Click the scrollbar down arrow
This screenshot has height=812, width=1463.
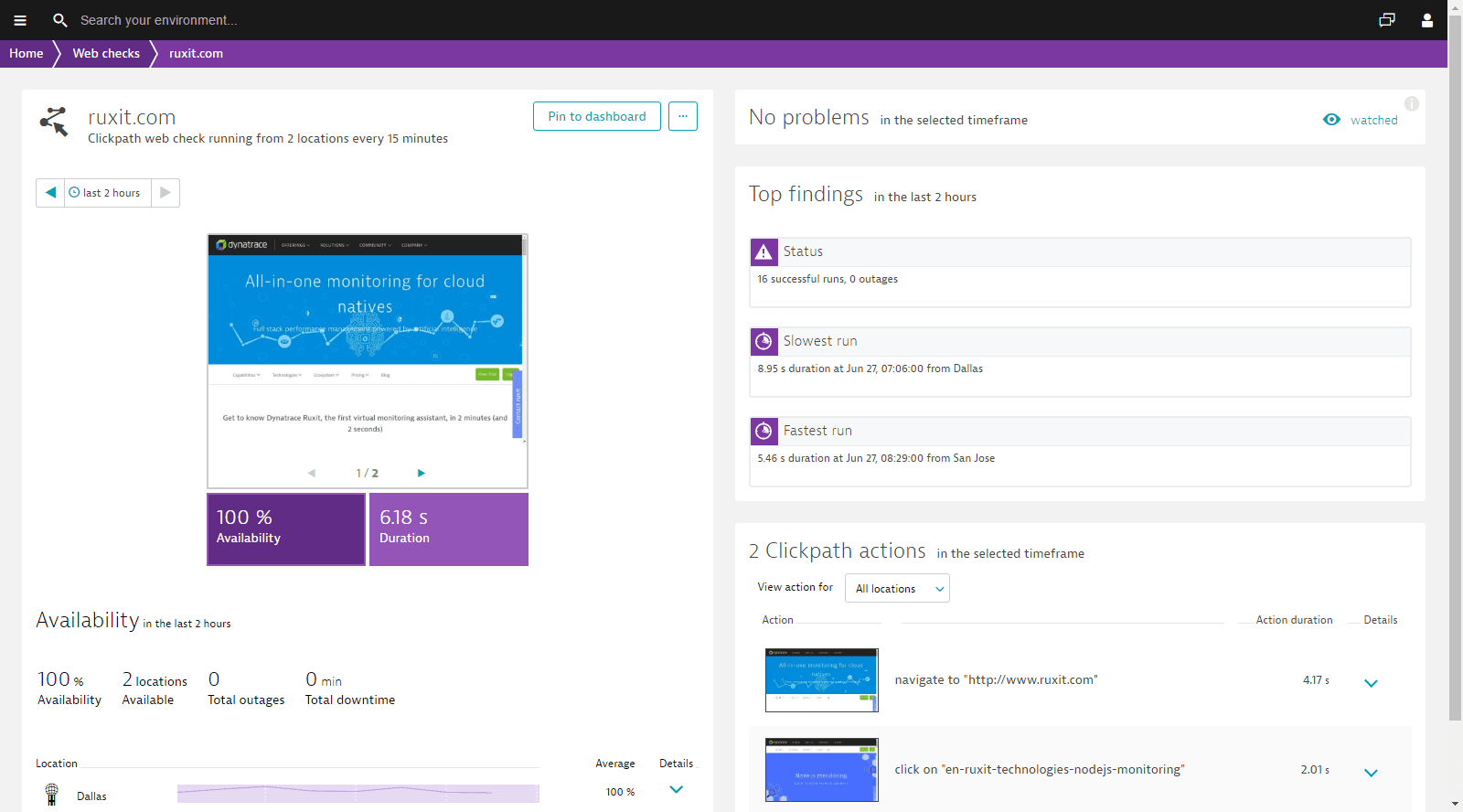click(1455, 805)
